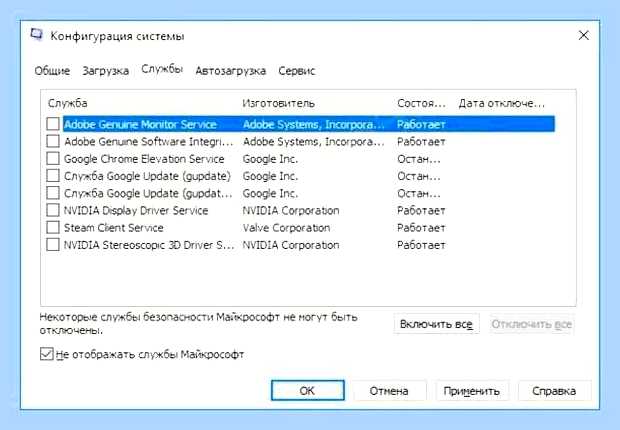Check the Adobe Genuine Monitor Service checkbox

click(53, 124)
